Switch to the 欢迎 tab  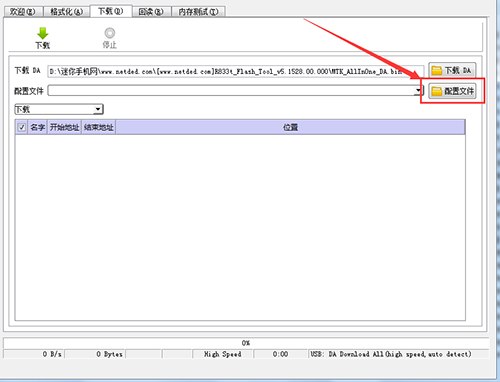(23, 12)
